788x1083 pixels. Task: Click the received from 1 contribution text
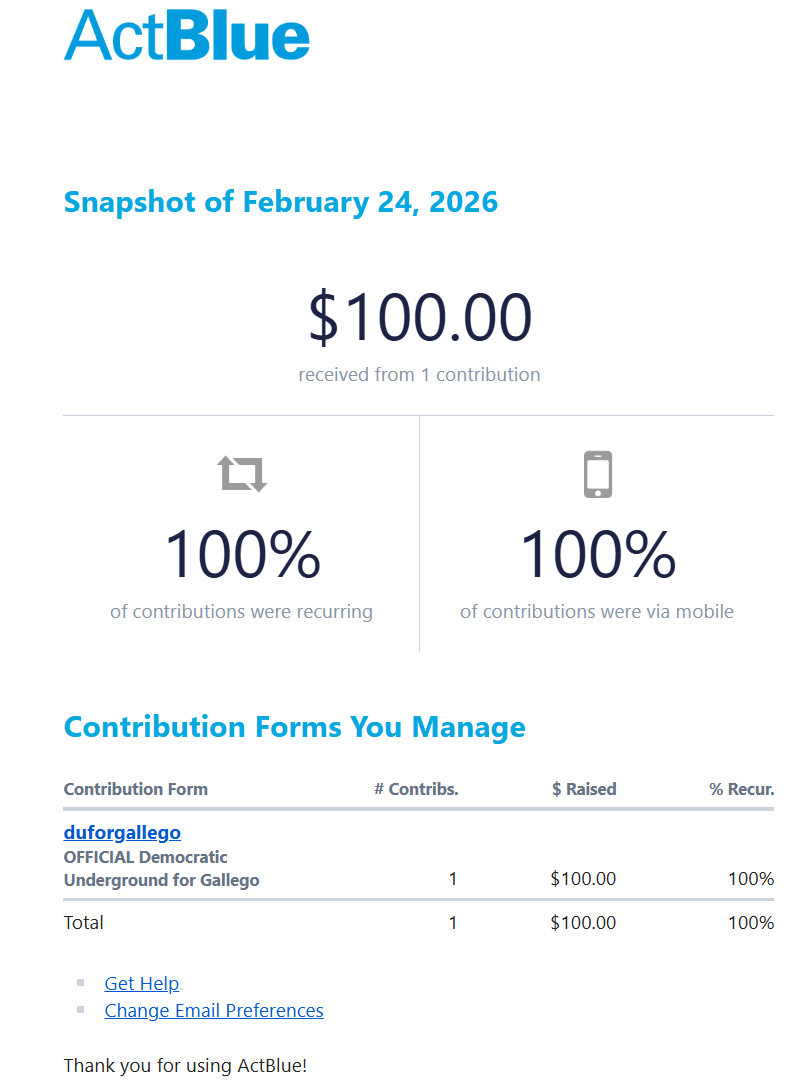[x=419, y=375]
